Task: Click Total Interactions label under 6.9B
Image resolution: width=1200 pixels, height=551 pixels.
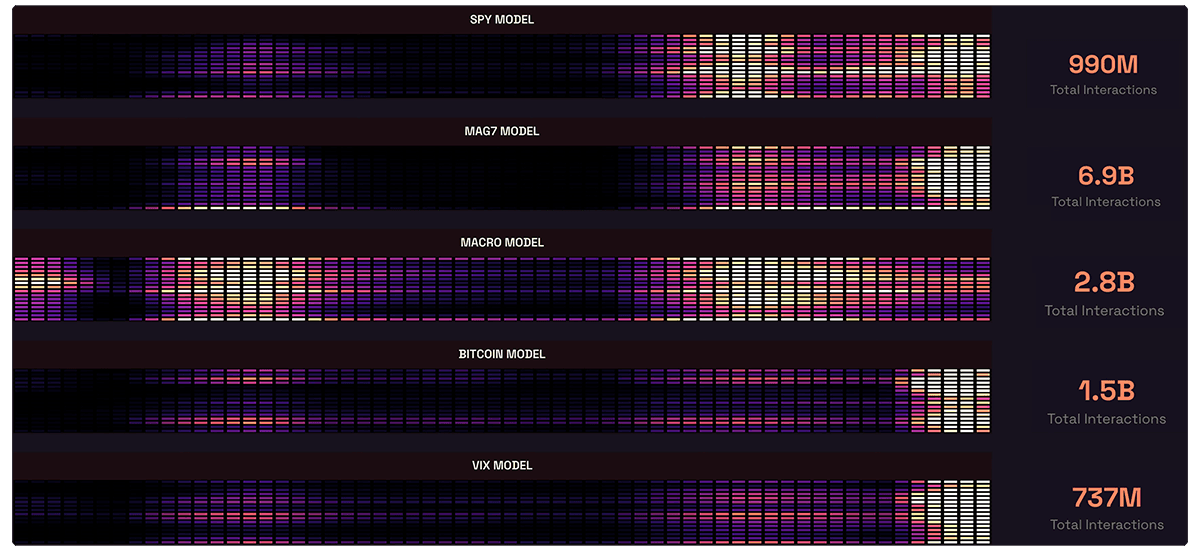Action: [x=1106, y=202]
